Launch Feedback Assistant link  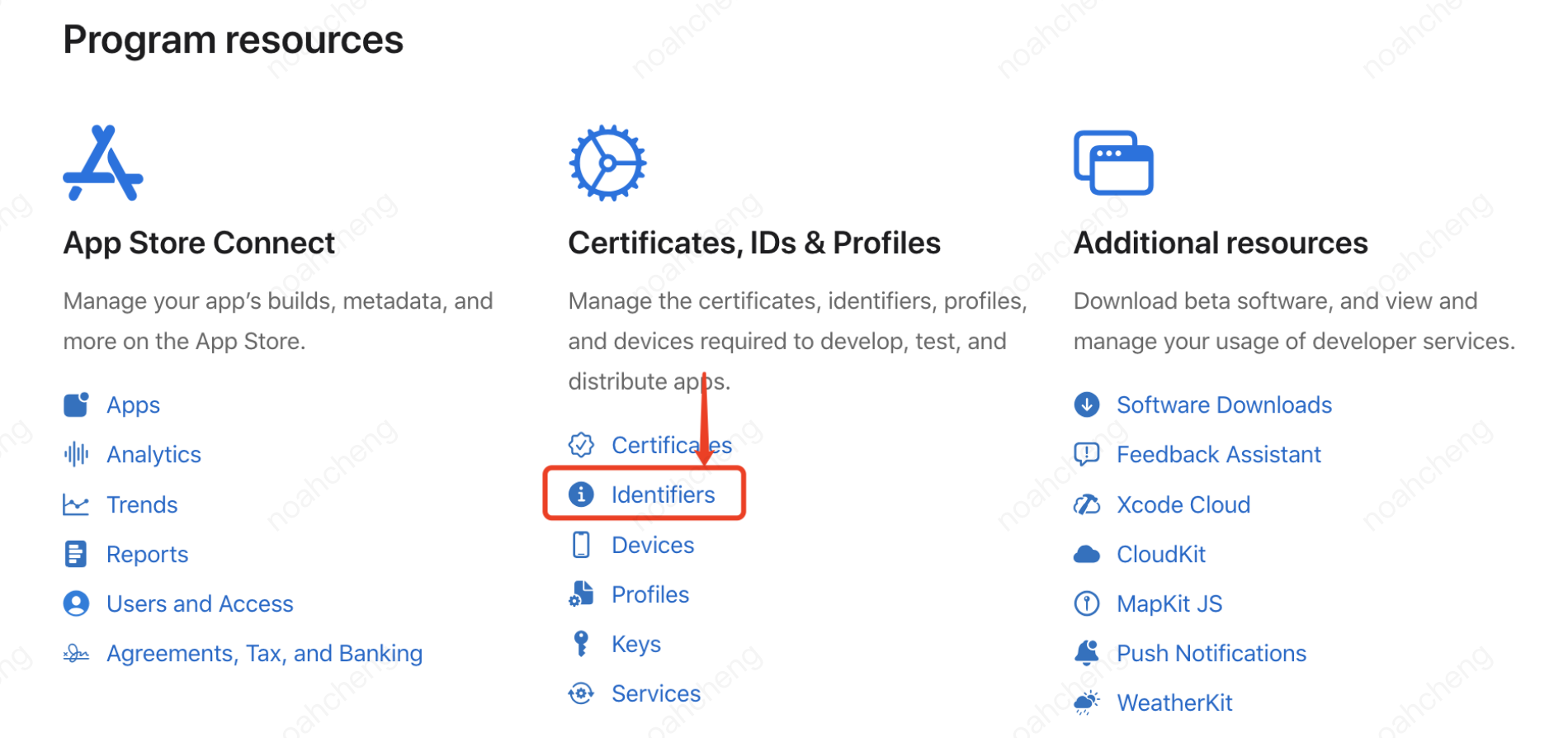(1218, 454)
